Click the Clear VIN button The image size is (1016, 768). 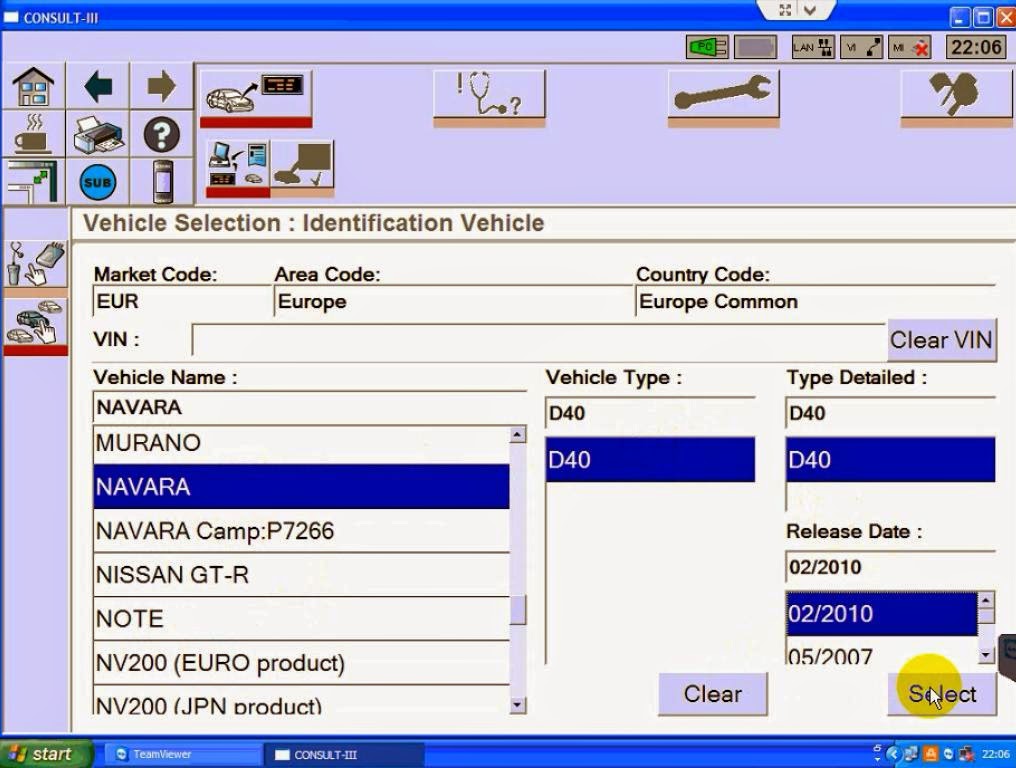click(941, 340)
